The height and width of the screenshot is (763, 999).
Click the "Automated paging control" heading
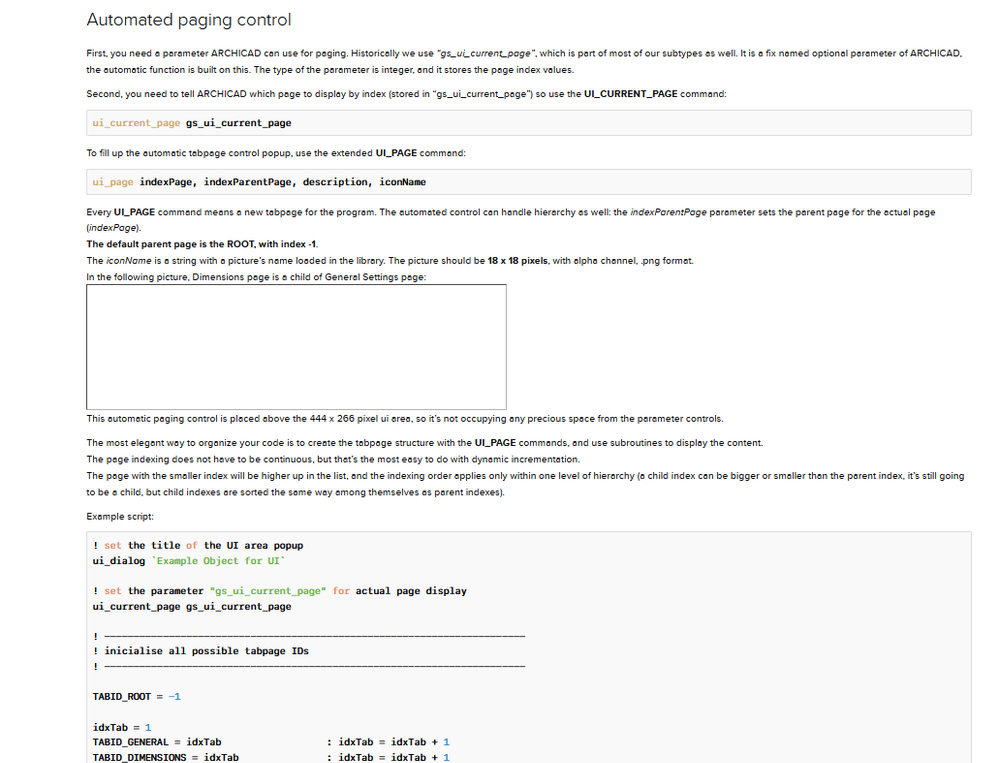click(x=189, y=20)
